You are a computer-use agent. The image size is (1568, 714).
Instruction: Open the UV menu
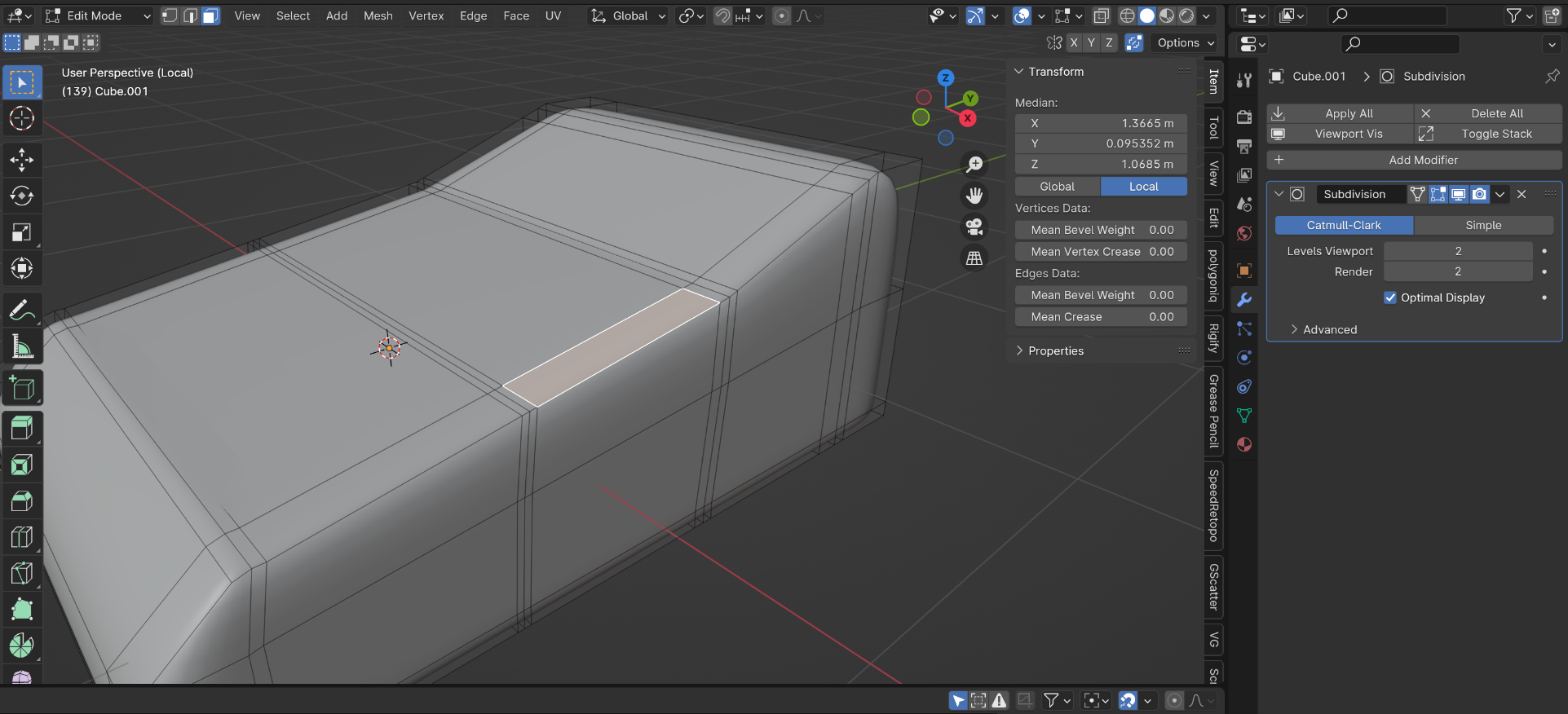pyautogui.click(x=553, y=15)
